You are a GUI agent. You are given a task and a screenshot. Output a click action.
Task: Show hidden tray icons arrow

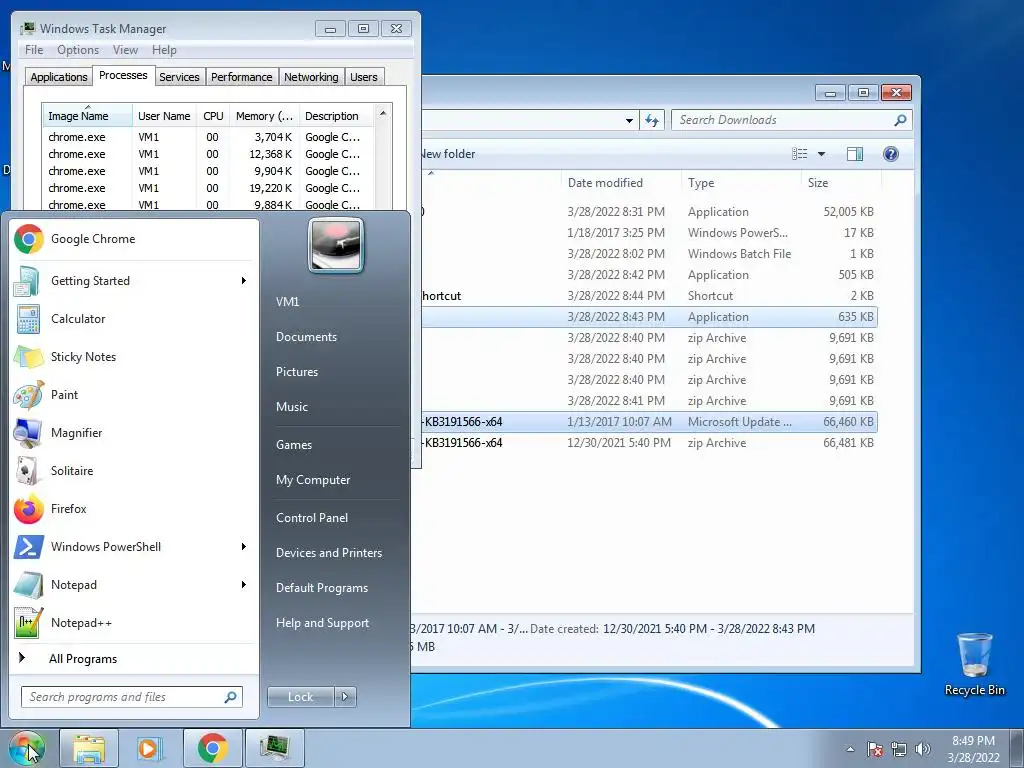(x=850, y=750)
